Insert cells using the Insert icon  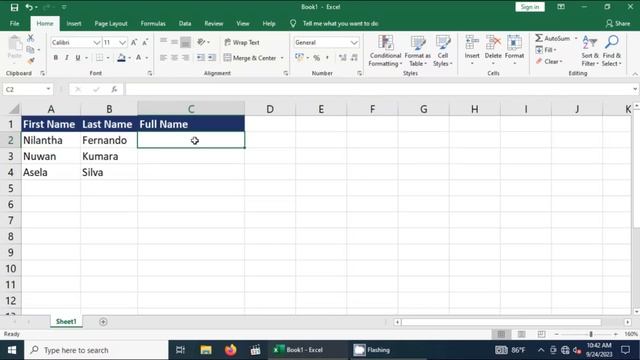pos(472,42)
